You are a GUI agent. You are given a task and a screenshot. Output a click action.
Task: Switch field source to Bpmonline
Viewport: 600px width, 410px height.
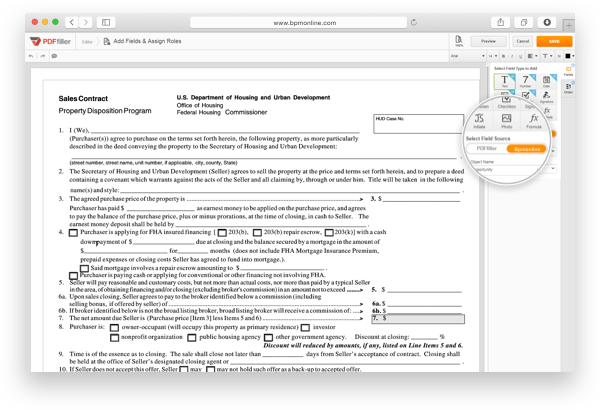click(x=527, y=149)
